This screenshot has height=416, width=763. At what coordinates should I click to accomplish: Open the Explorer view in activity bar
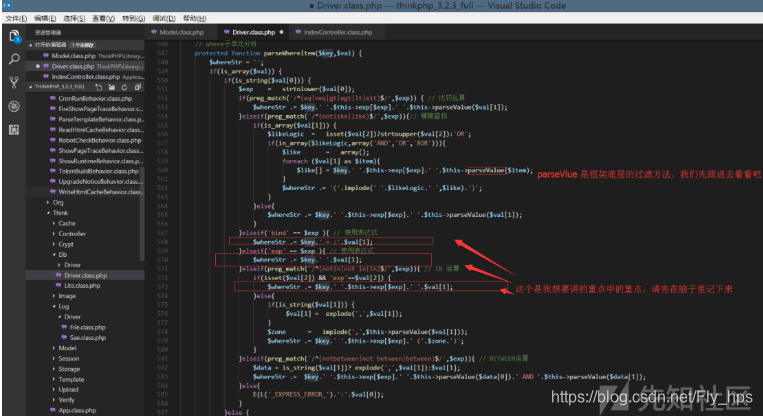pos(14,36)
